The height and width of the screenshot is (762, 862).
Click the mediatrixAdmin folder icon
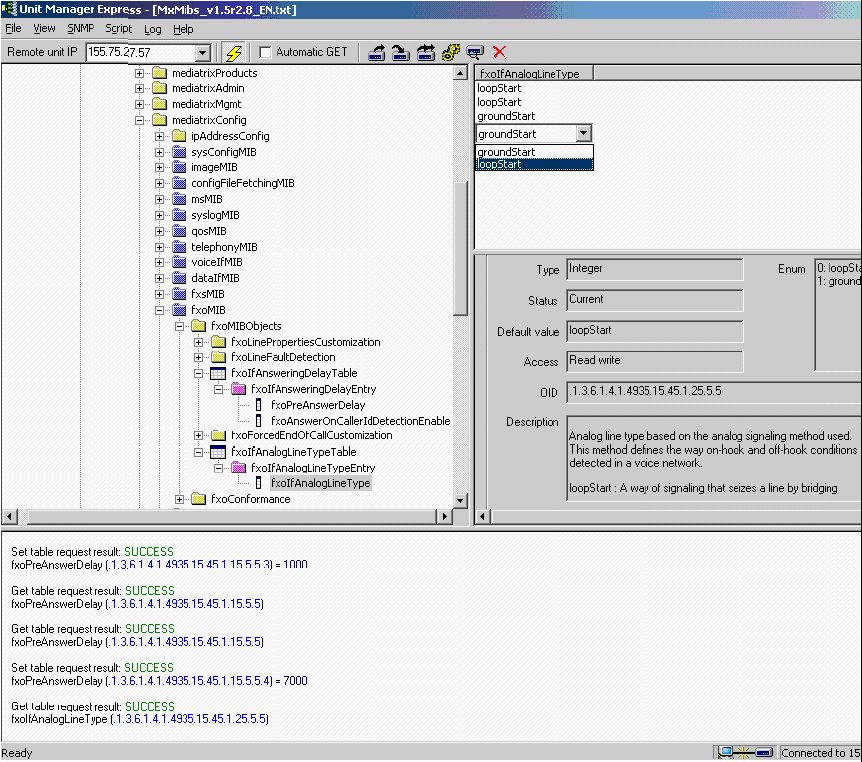[x=159, y=88]
